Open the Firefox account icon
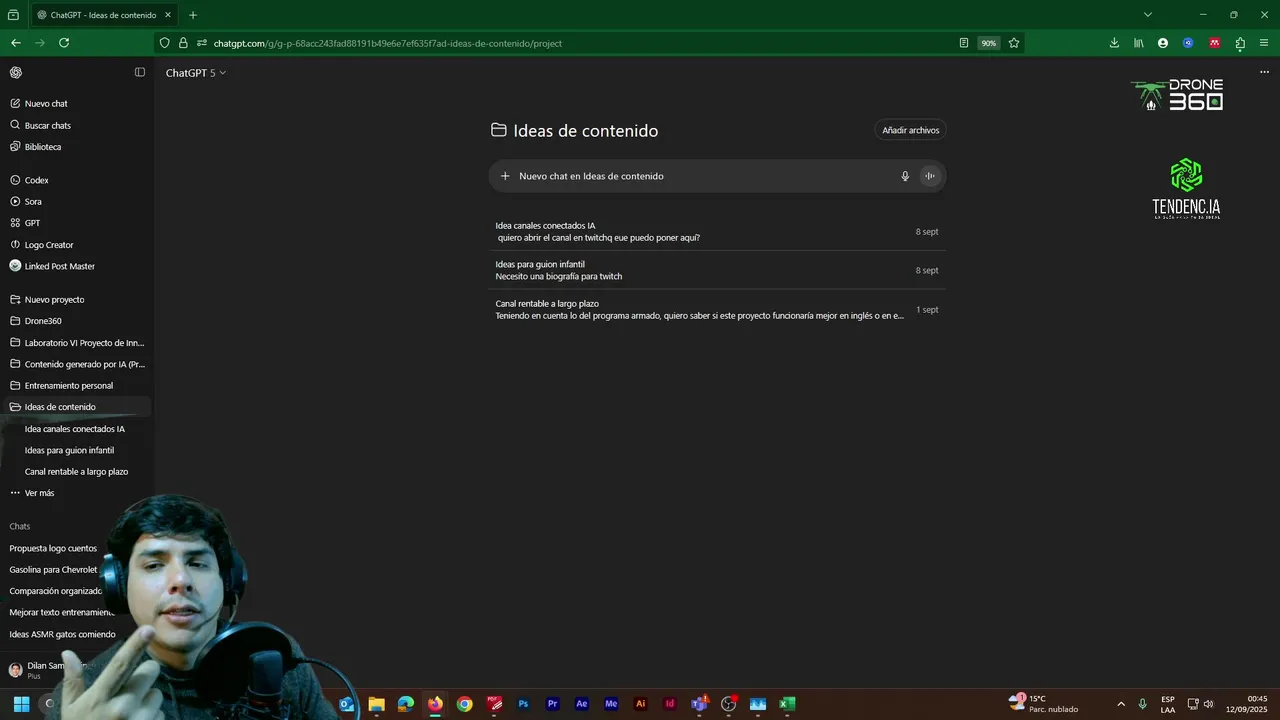 coord(1163,43)
